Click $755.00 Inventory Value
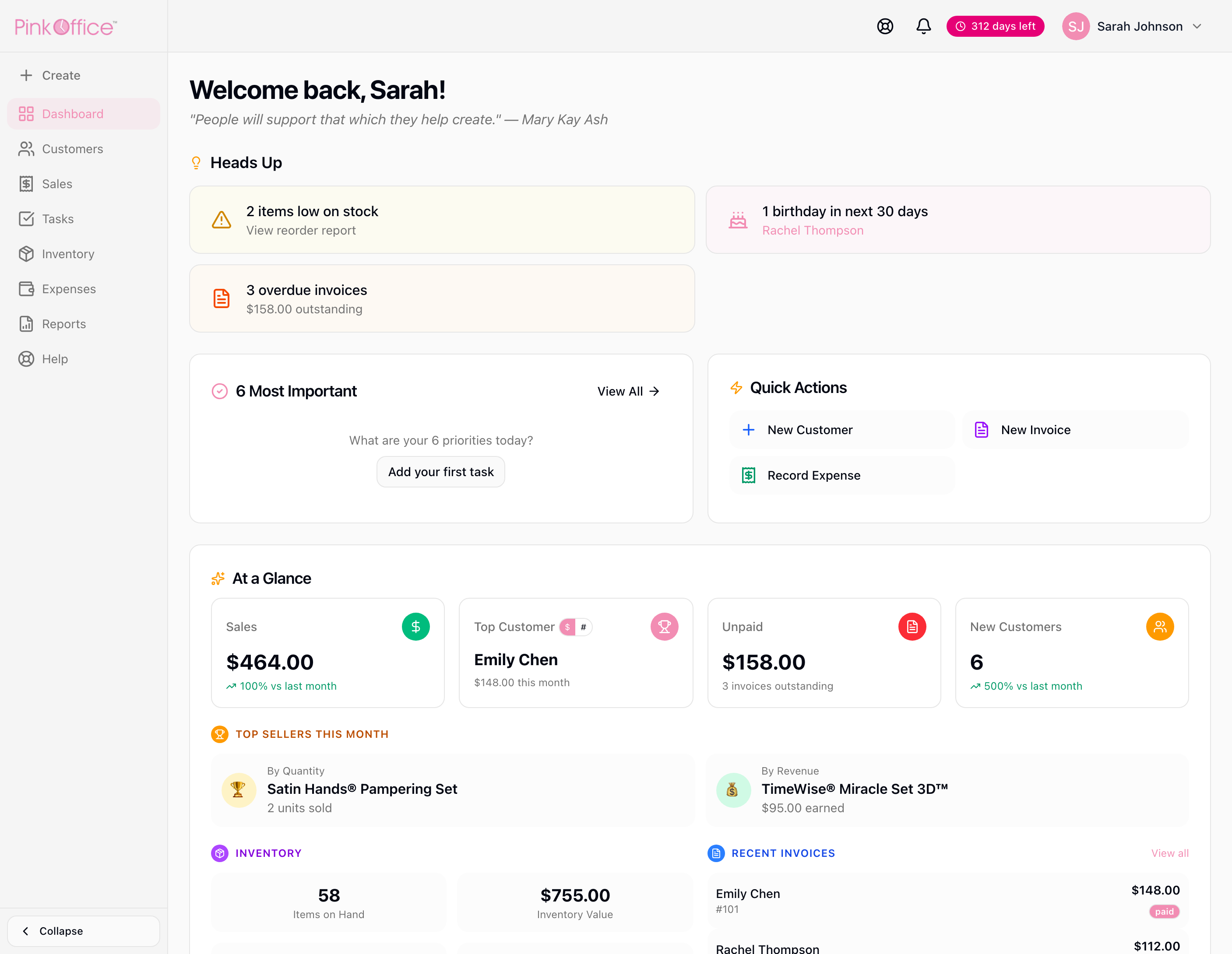This screenshot has height=954, width=1232. 575,903
